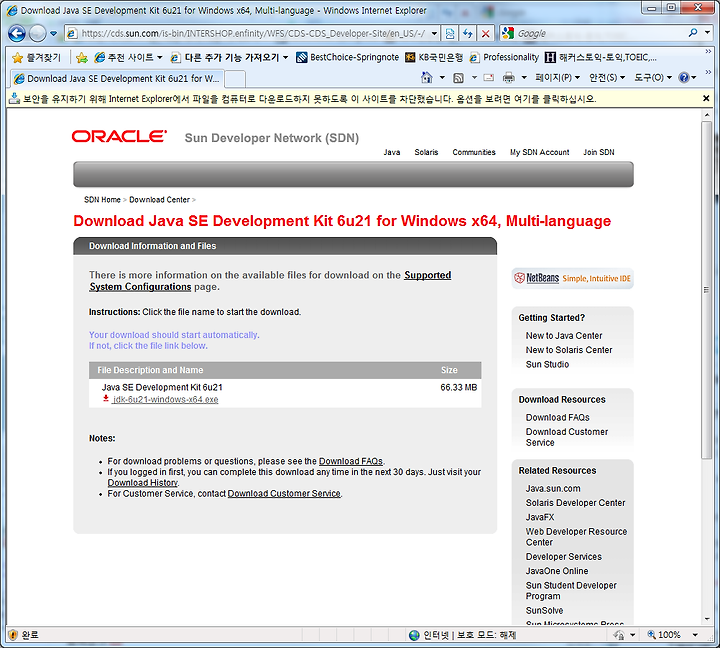Go to Download Center breadcrumb
The width and height of the screenshot is (720, 648).
(x=159, y=200)
